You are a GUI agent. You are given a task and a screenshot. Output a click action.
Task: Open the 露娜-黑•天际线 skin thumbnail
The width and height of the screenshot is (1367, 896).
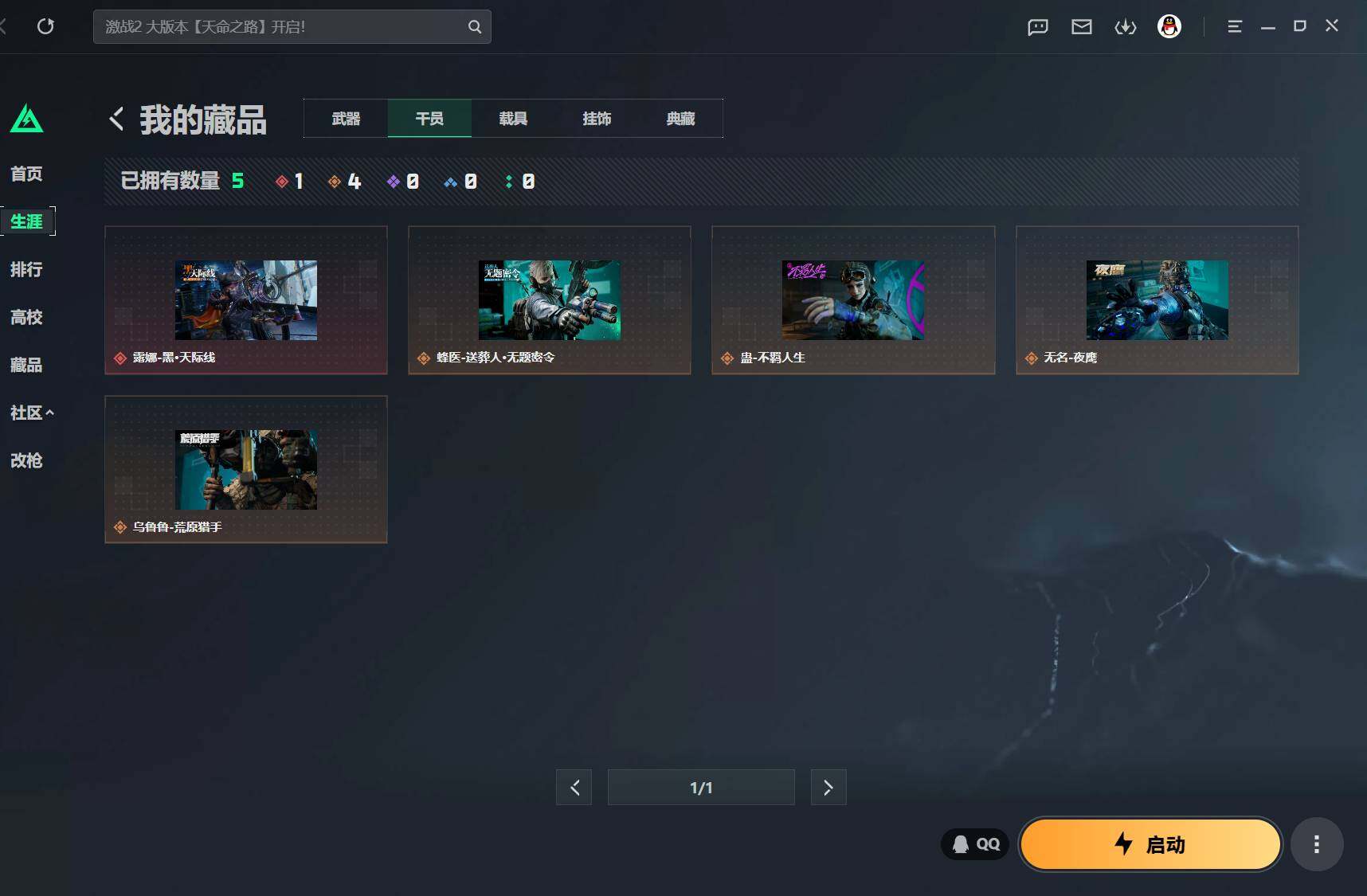(x=246, y=300)
